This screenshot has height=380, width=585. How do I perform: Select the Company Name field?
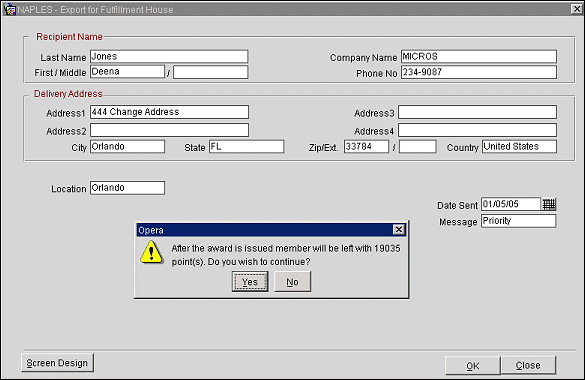[x=479, y=56]
